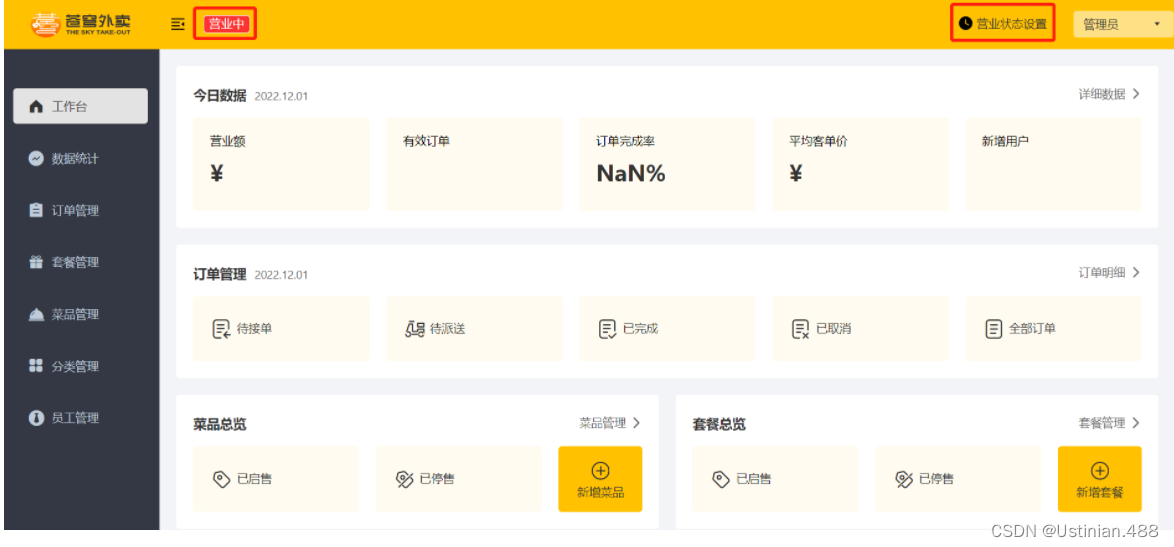
Task: Click the info icon beside 员工管理
Action: coord(36,418)
